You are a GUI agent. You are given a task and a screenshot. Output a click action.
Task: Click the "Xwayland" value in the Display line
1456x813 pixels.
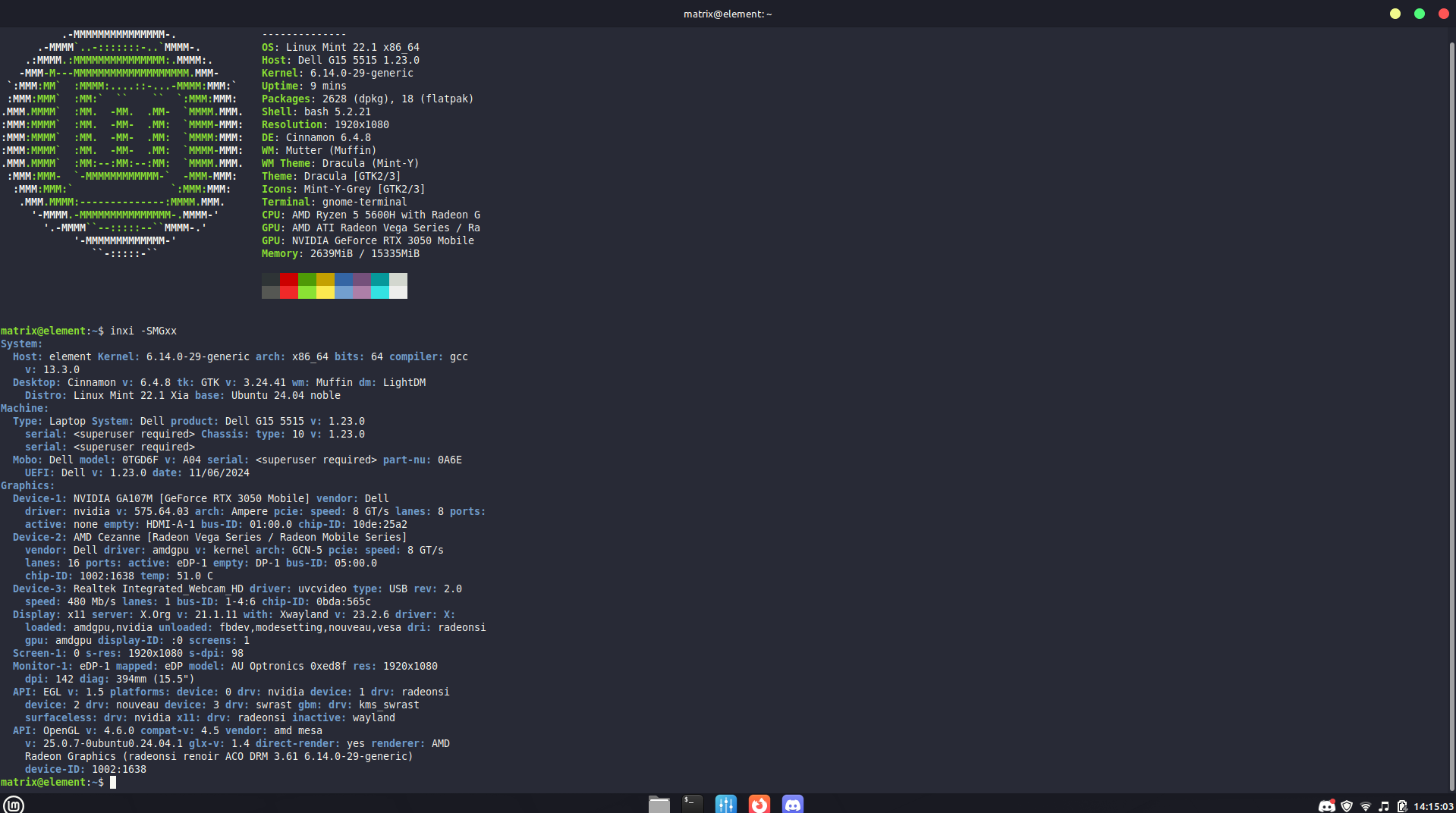[x=304, y=614]
